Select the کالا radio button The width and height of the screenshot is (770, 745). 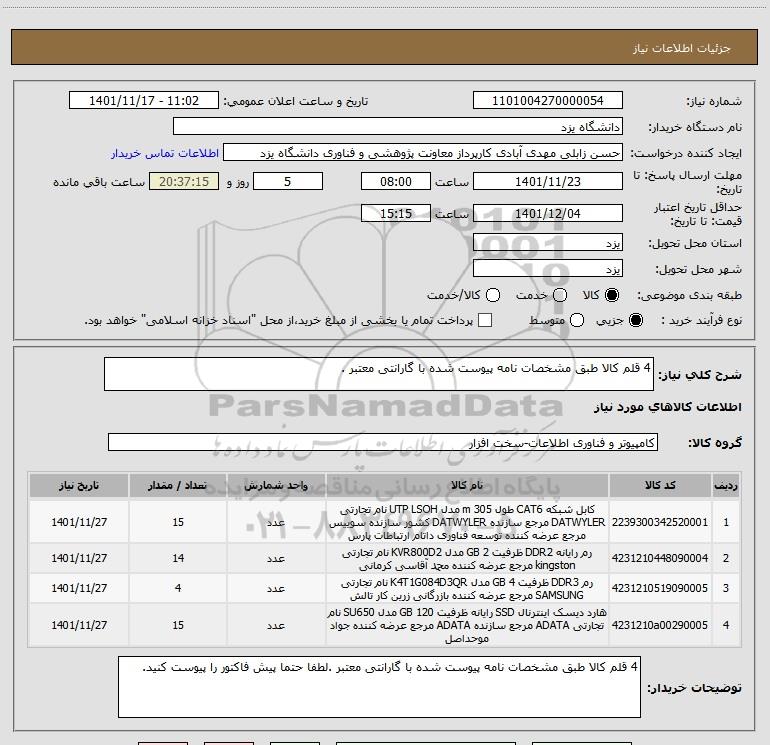pyautogui.click(x=612, y=295)
